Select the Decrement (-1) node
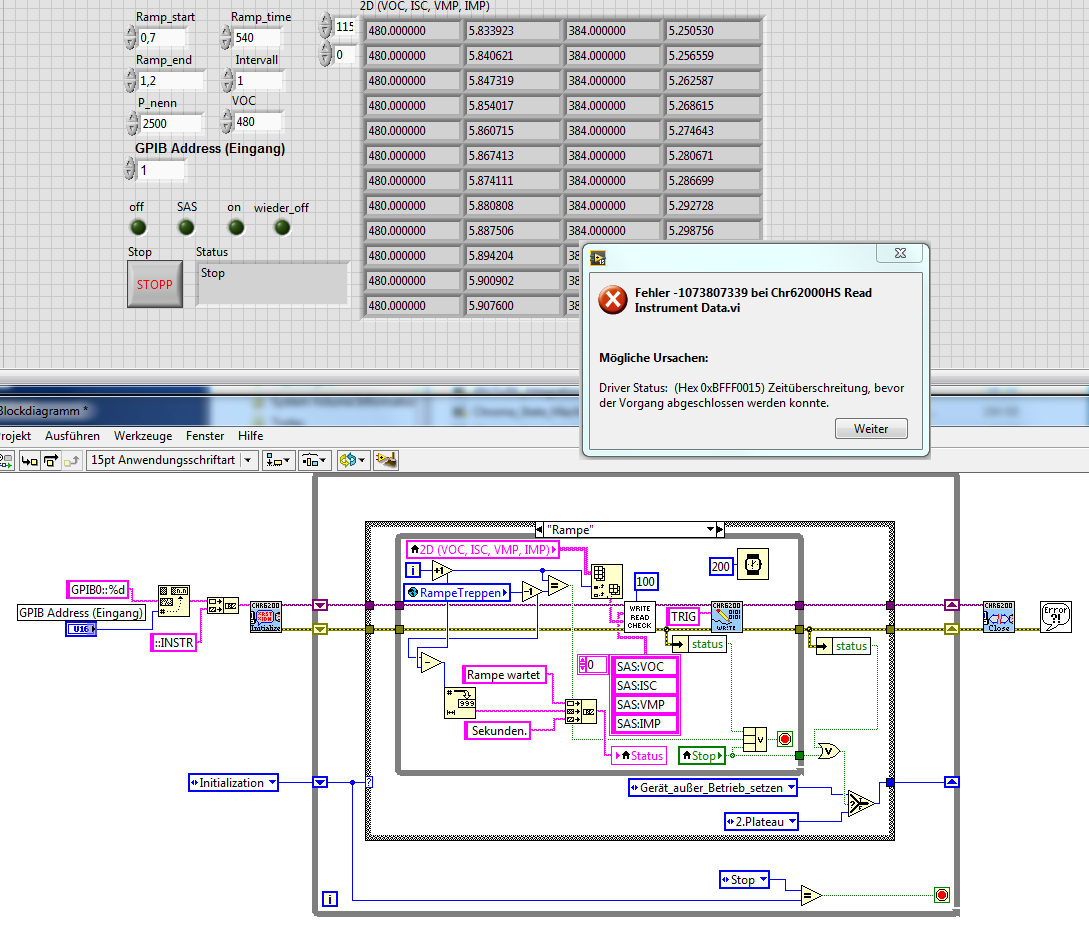Screen dimensions: 1089x933 click(x=532, y=592)
